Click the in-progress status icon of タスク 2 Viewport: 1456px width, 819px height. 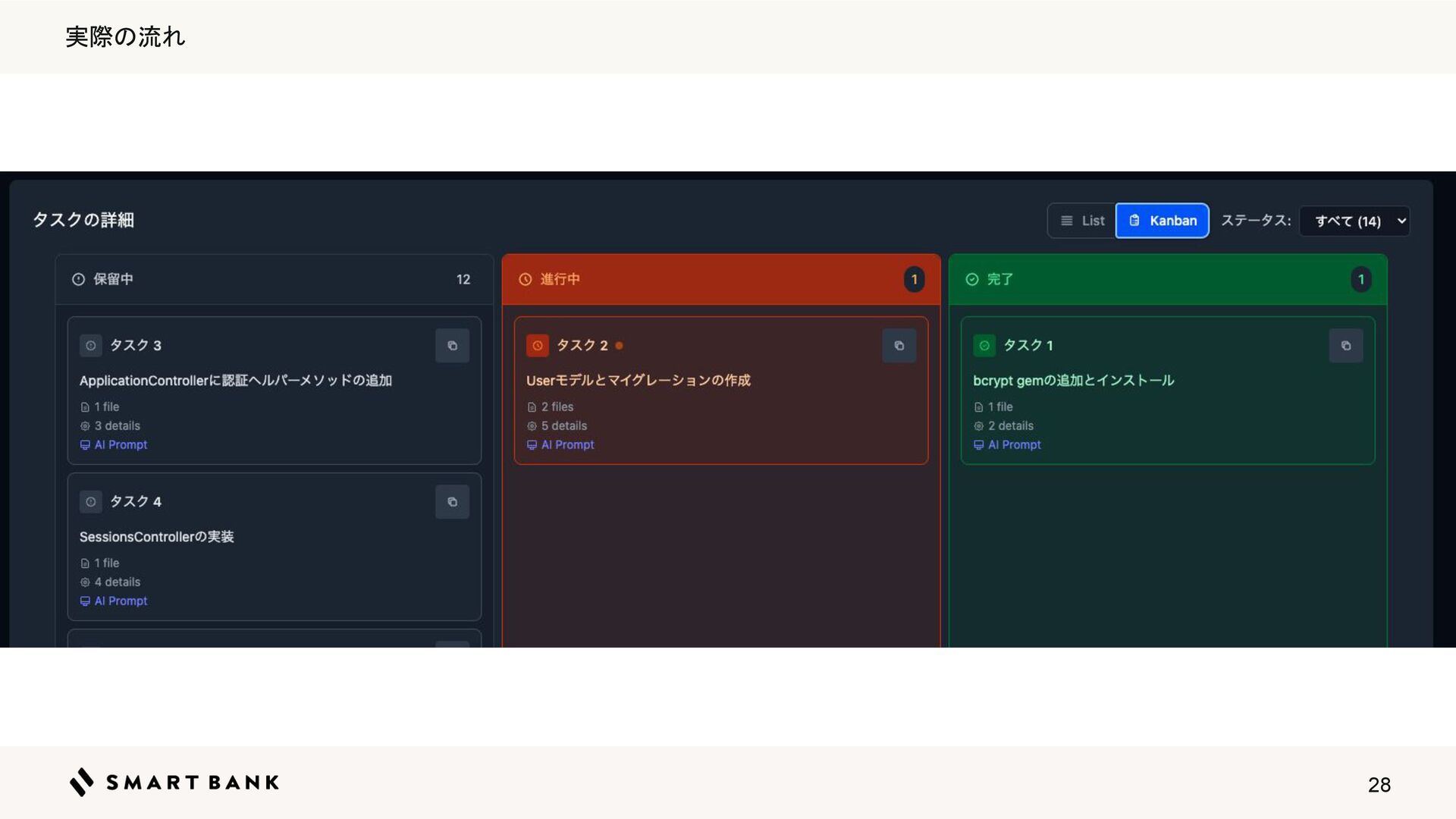[x=537, y=346]
